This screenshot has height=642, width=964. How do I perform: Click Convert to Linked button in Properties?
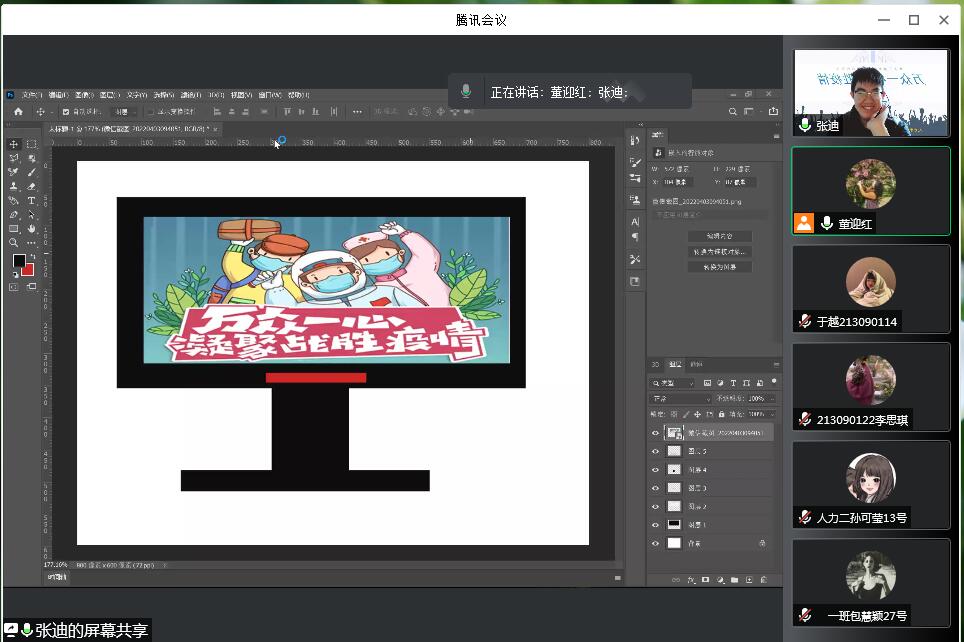point(719,252)
